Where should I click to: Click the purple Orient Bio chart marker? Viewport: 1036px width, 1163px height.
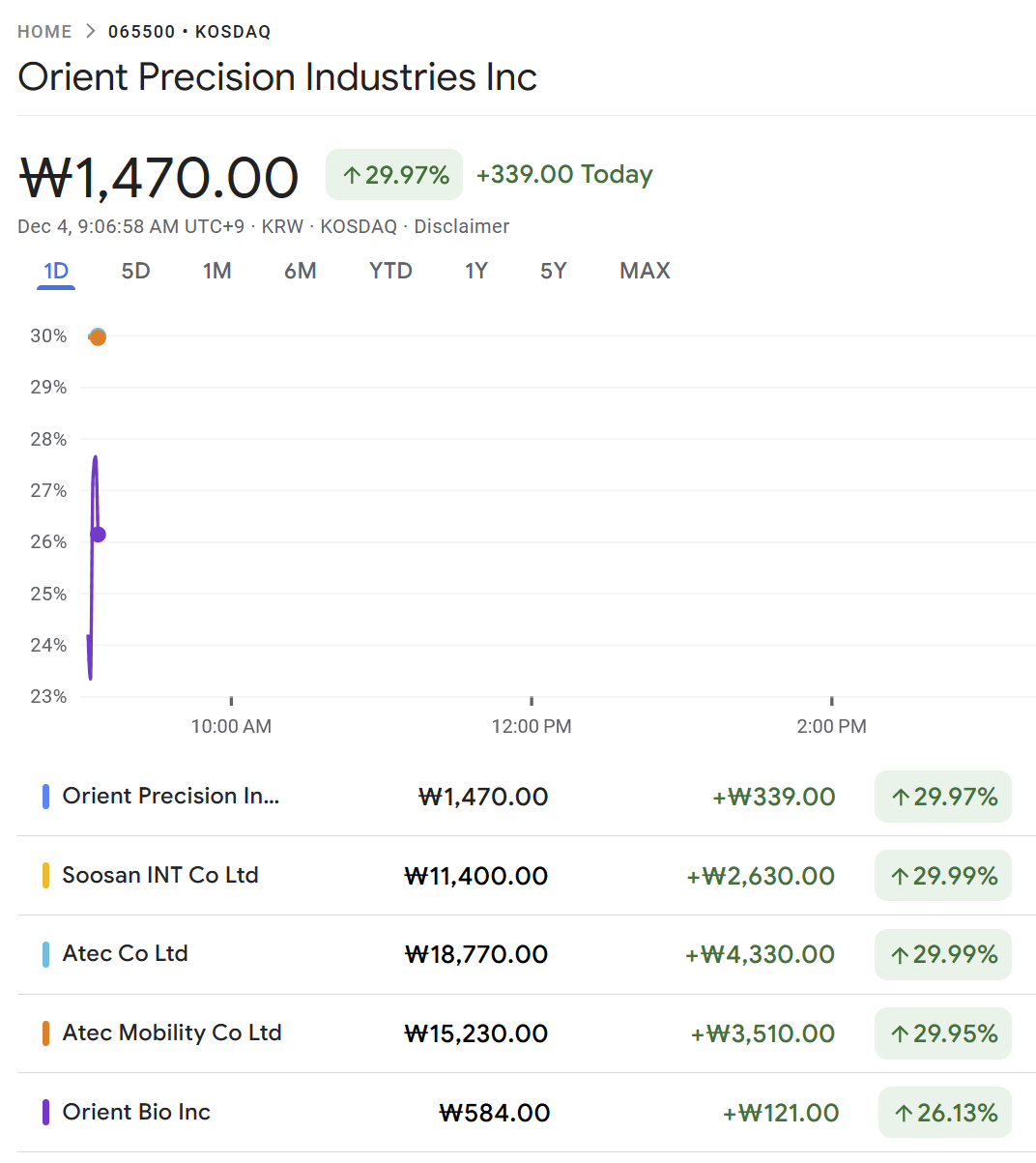click(98, 535)
